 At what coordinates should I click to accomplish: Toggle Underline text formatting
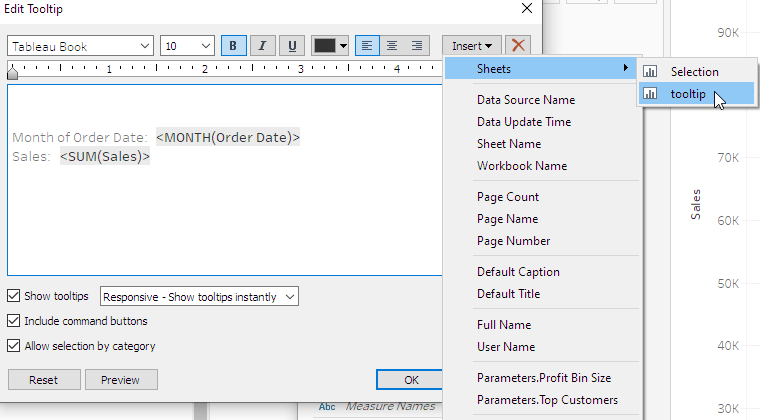tap(292, 46)
